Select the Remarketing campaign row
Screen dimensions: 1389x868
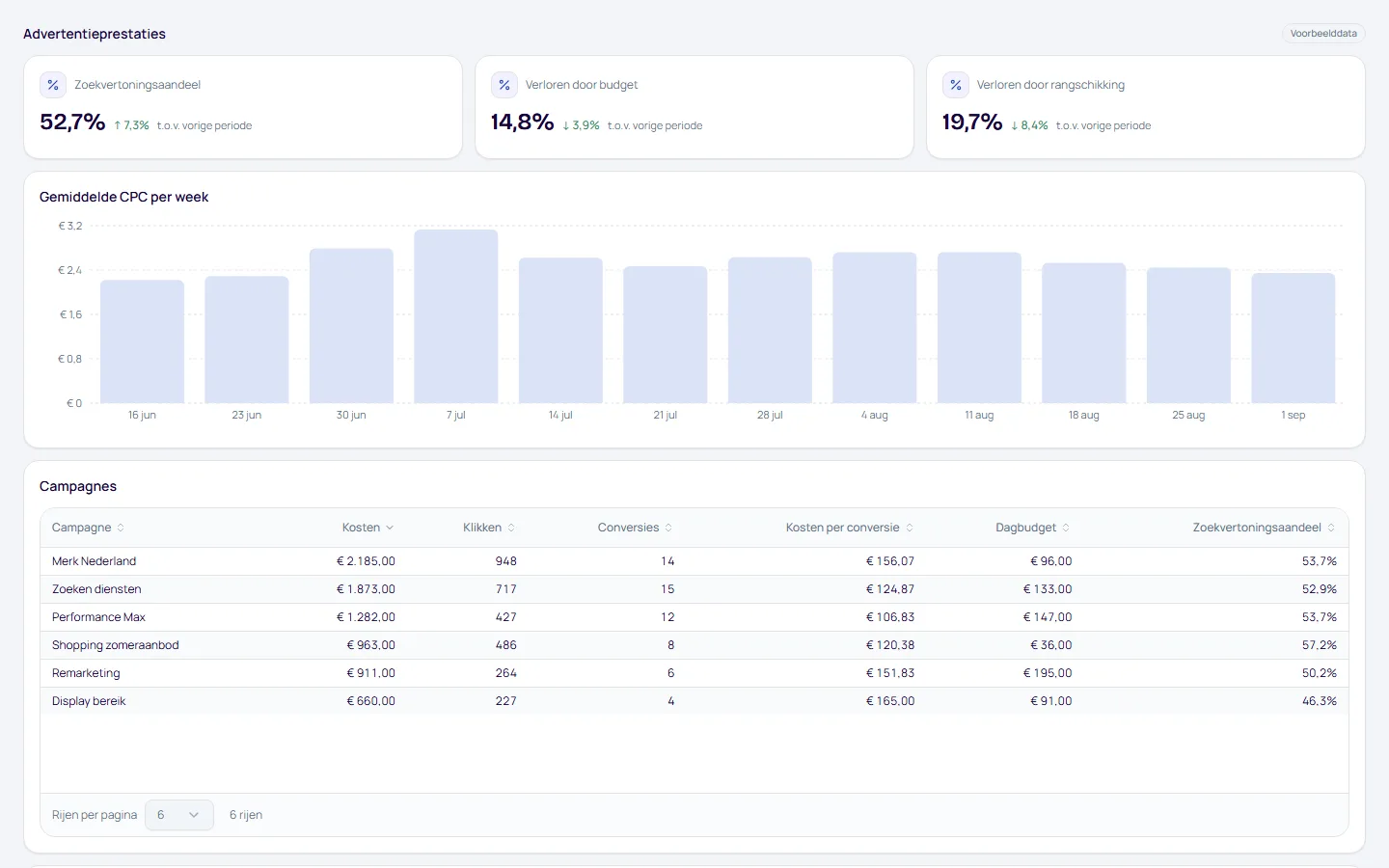[x=694, y=673]
